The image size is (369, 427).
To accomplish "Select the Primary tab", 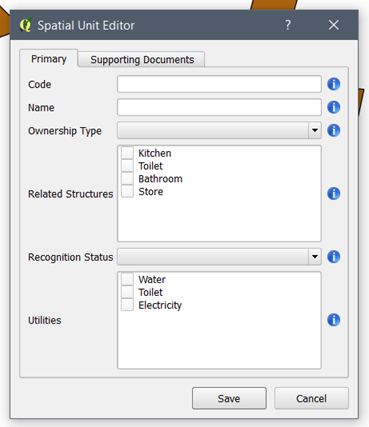I will pyautogui.click(x=49, y=59).
